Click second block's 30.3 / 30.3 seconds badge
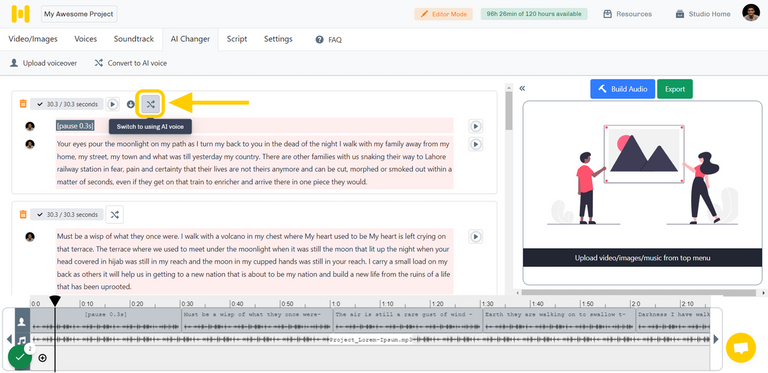The image size is (768, 373). click(67, 214)
